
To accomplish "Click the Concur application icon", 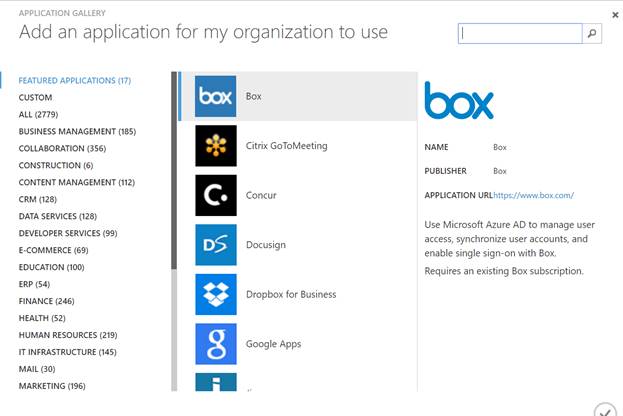I will coord(216,195).
